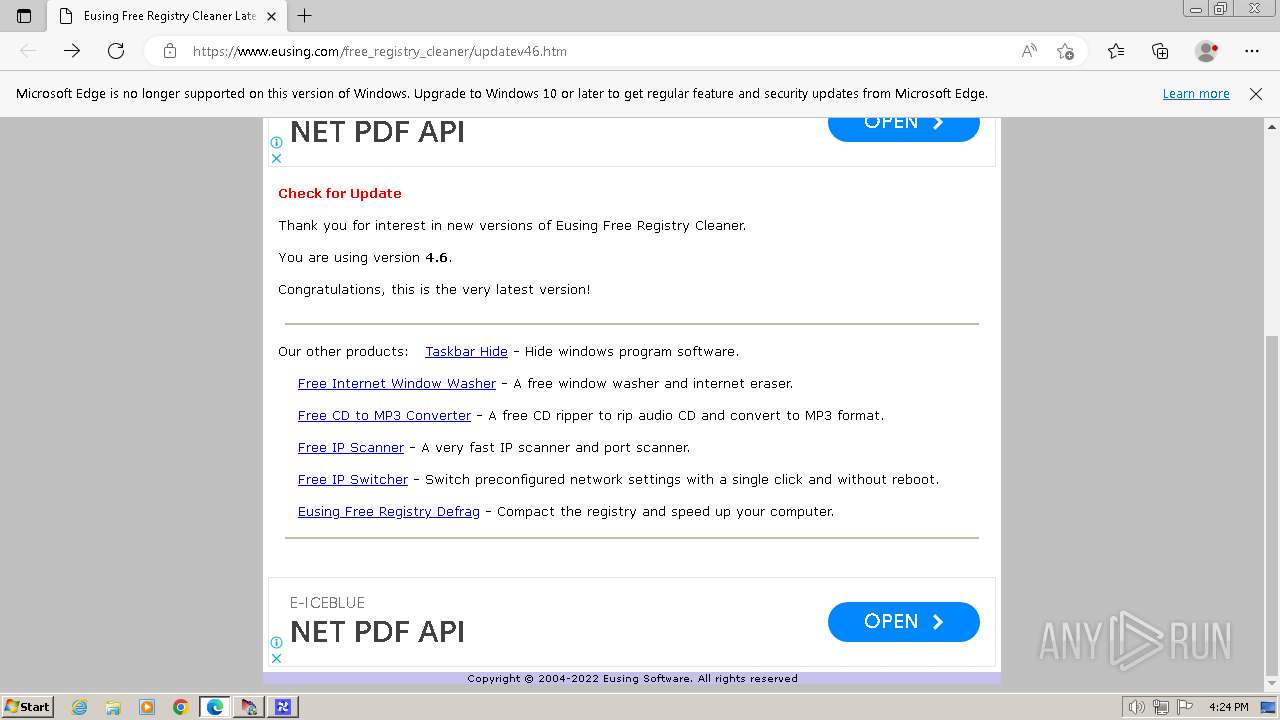Image resolution: width=1280 pixels, height=720 pixels.
Task: Go forward in browser history
Action: click(72, 51)
